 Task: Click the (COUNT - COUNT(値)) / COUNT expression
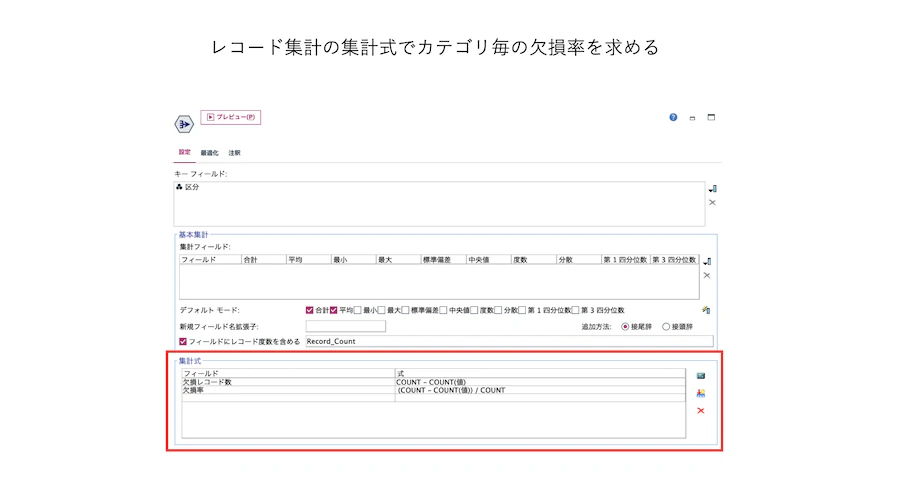click(540, 390)
